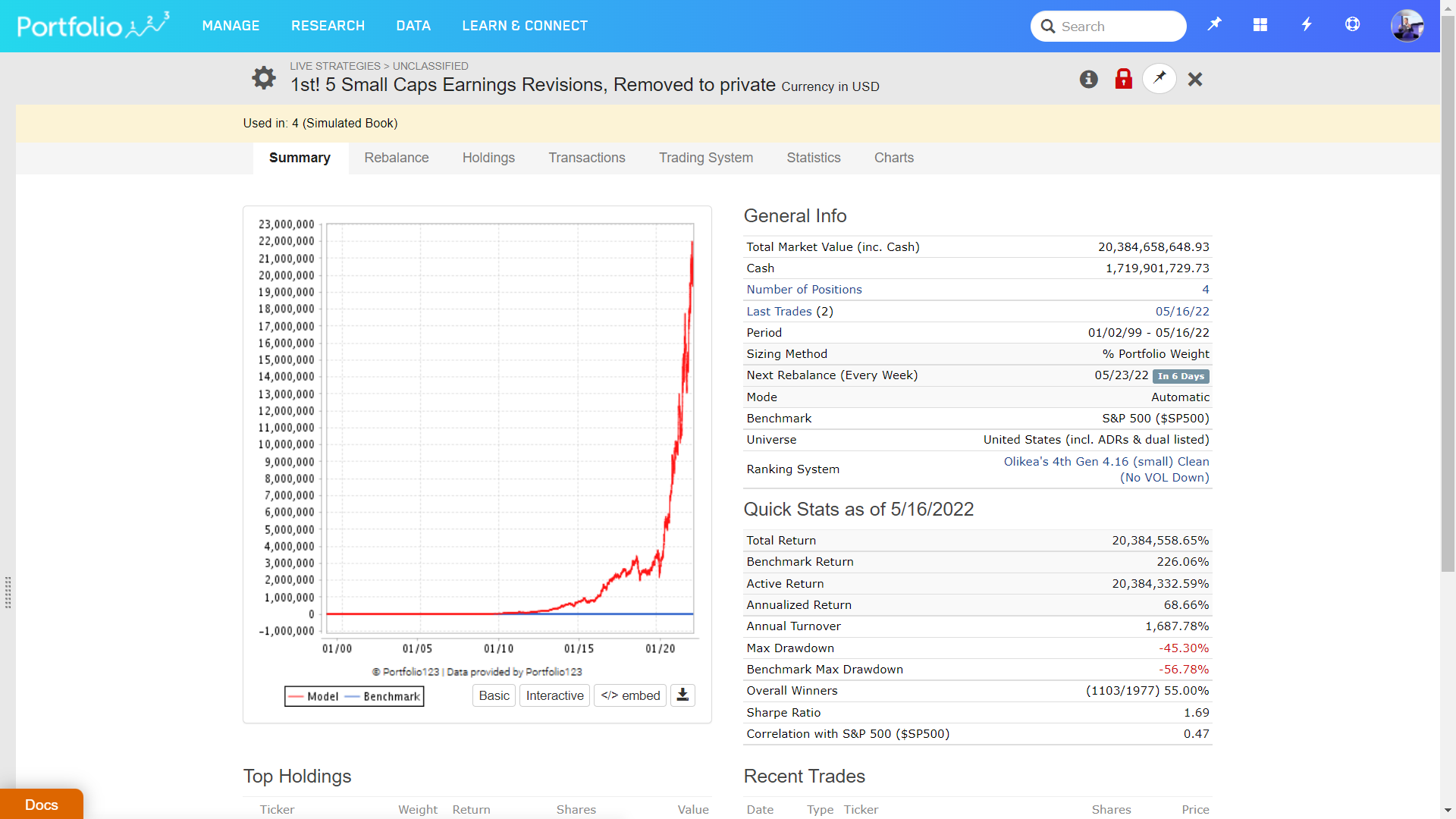Screen dimensions: 1456x819
Task: Open the Trading System tab
Action: (x=705, y=158)
